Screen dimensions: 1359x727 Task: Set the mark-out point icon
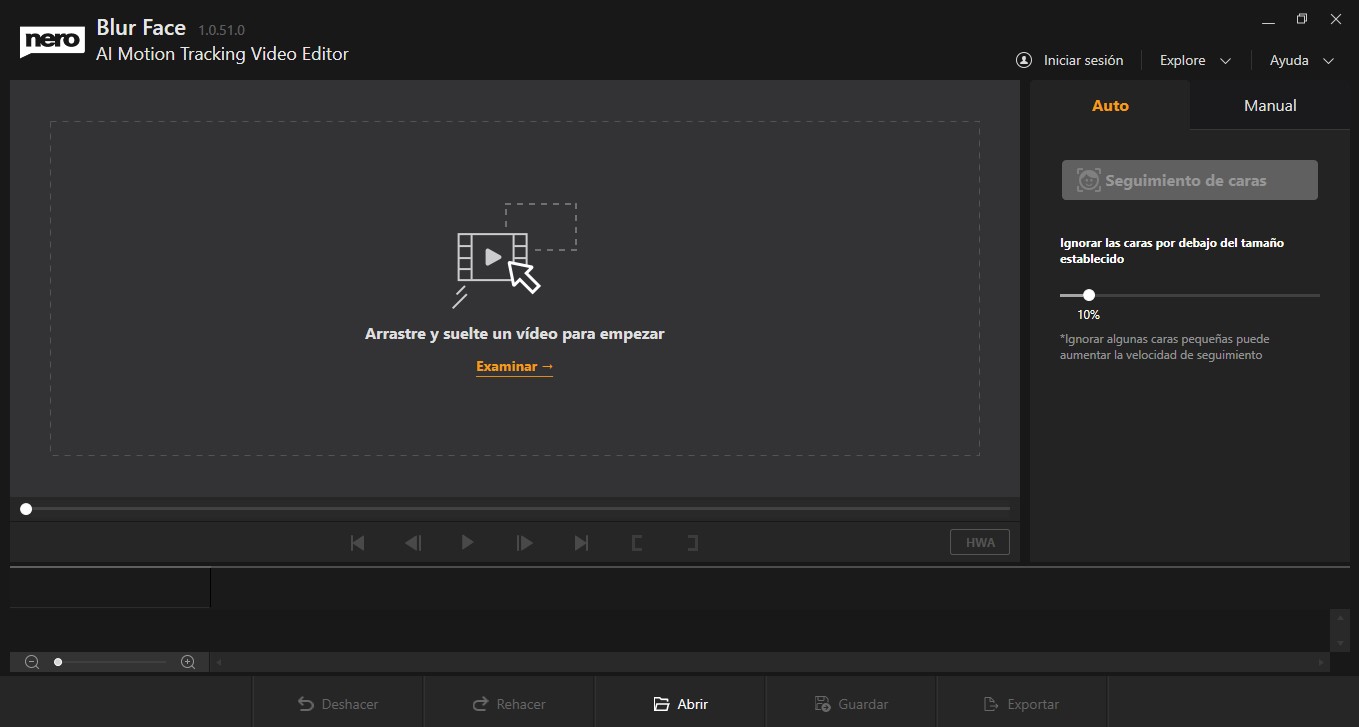[693, 542]
